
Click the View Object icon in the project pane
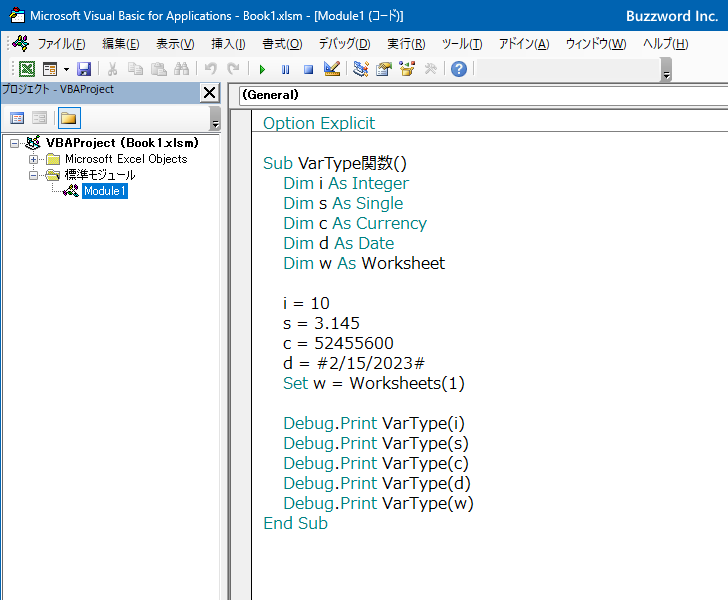39,118
